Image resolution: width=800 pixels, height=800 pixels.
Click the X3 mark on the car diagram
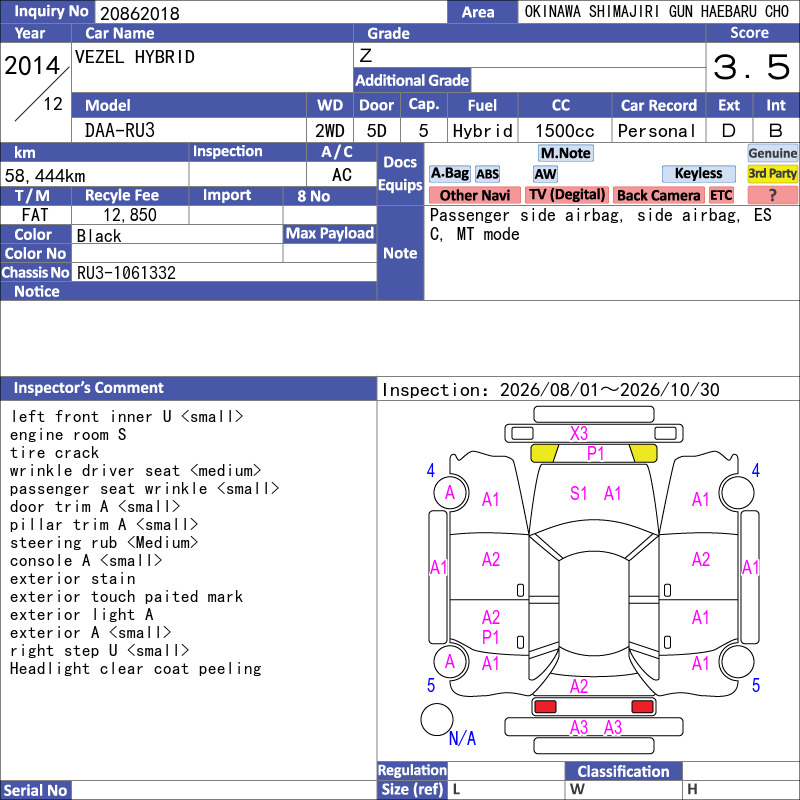pos(579,434)
